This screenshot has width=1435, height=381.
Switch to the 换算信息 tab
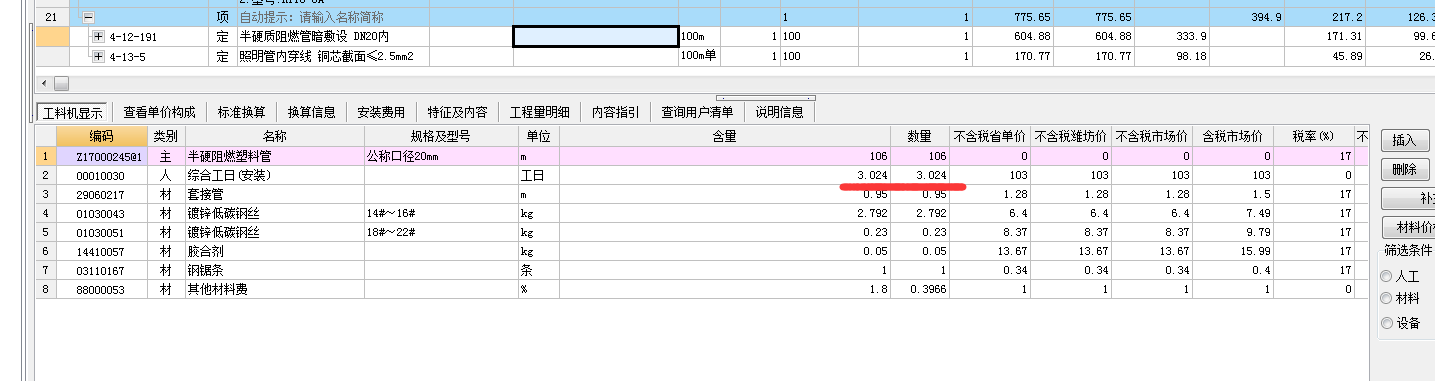(311, 112)
